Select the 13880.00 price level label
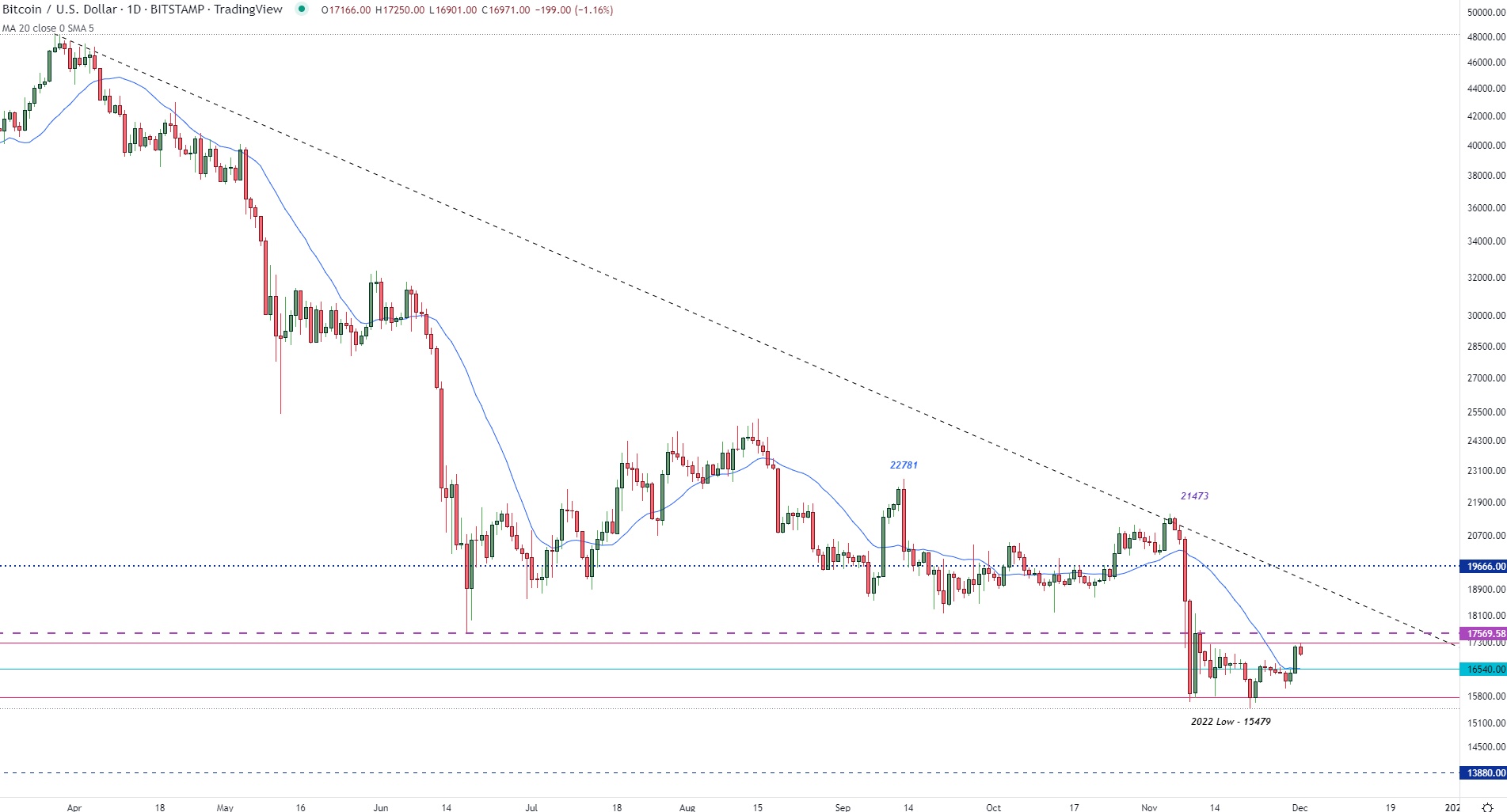The height and width of the screenshot is (812, 1507). 1483,773
